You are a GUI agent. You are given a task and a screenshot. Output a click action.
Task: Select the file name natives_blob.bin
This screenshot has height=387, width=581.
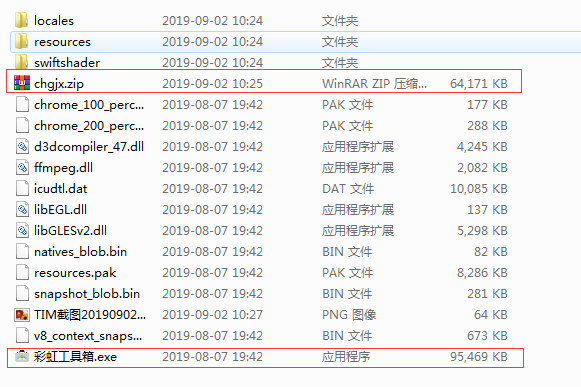80,252
